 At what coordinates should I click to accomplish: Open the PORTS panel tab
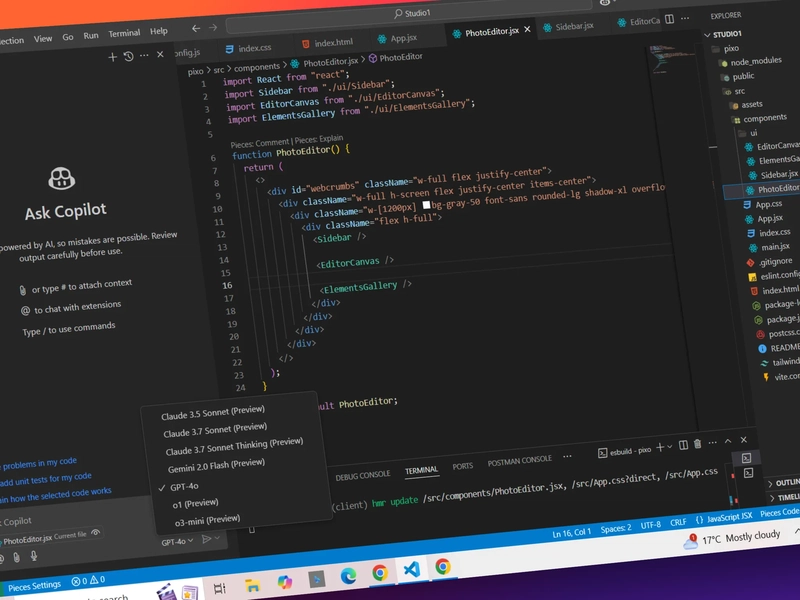tap(462, 466)
